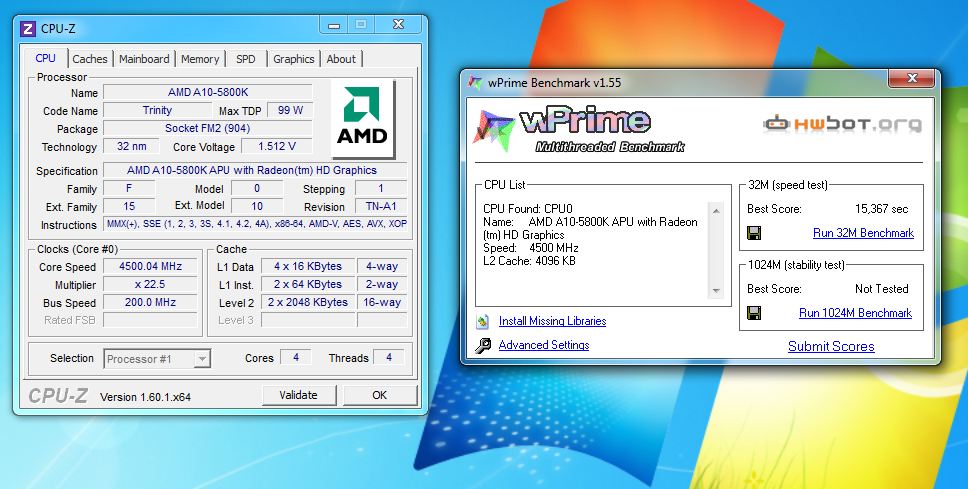Open the Advanced Settings link
Viewport: 968px width, 489px height.
pos(544,345)
